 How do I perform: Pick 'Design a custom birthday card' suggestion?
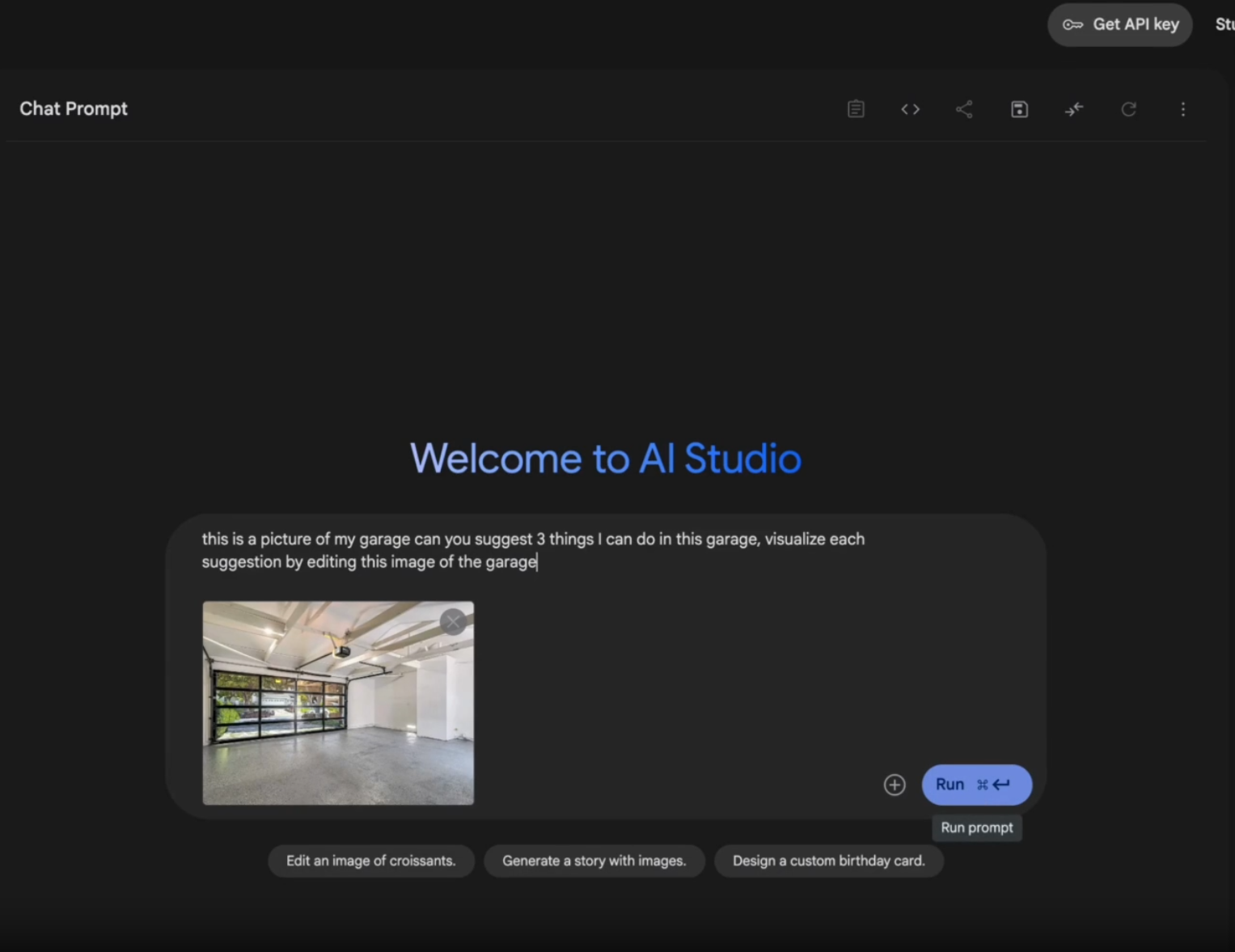tap(829, 861)
